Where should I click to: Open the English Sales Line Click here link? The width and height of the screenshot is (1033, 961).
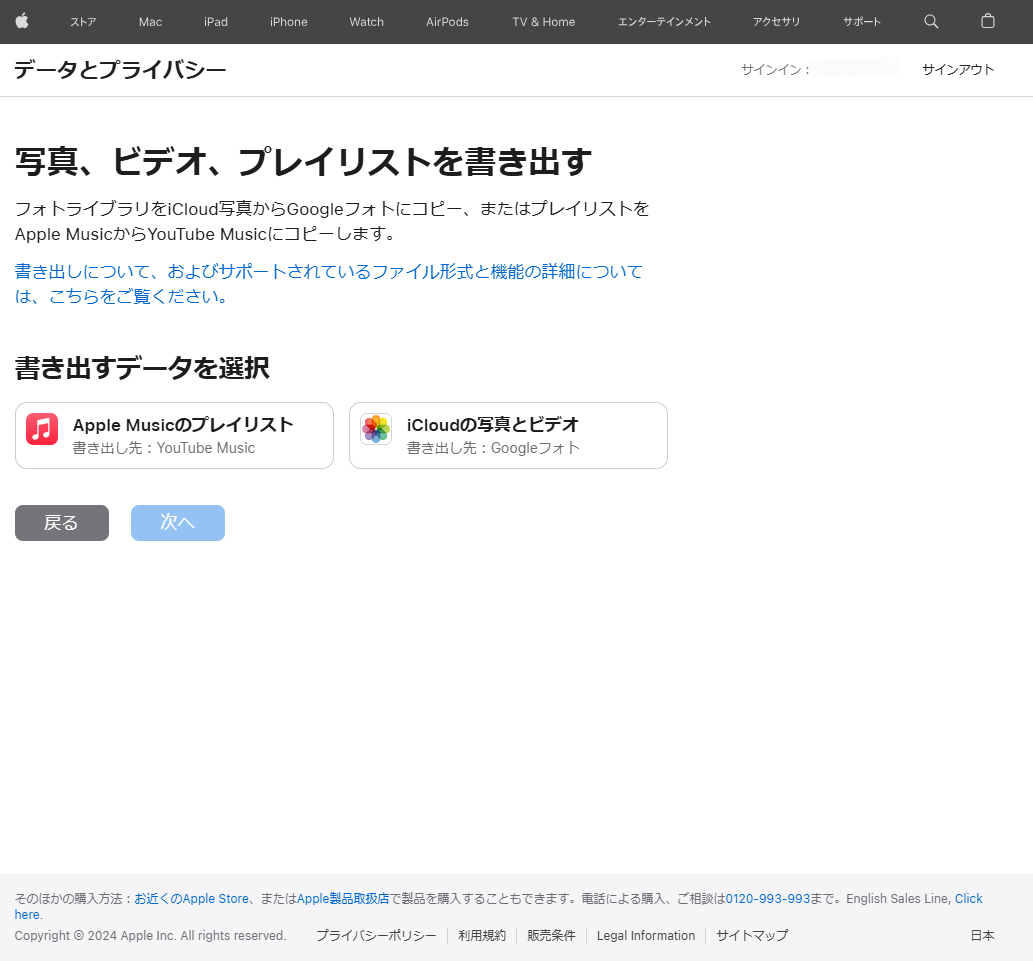[969, 898]
